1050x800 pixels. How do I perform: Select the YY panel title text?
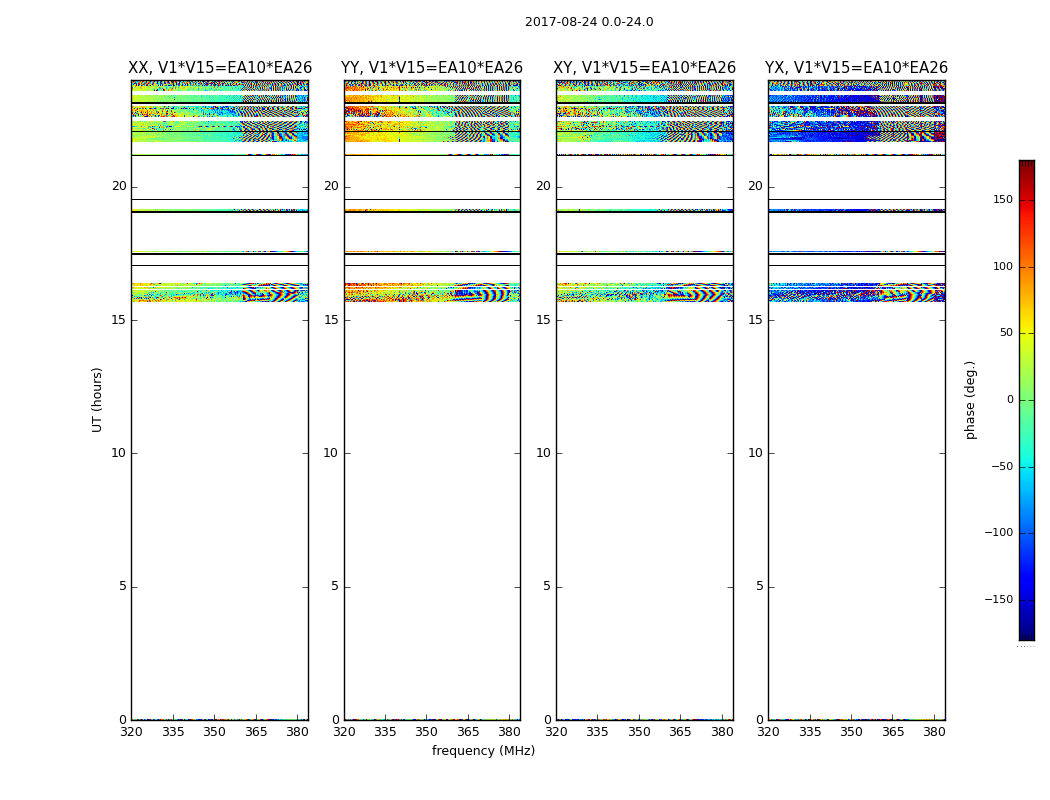(432, 68)
